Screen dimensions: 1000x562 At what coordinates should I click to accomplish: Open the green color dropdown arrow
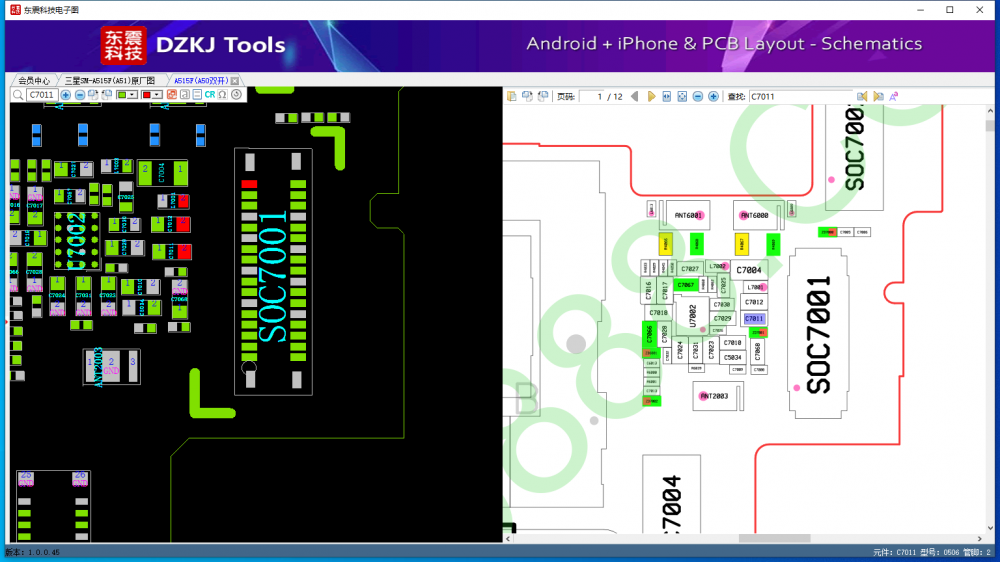point(132,95)
